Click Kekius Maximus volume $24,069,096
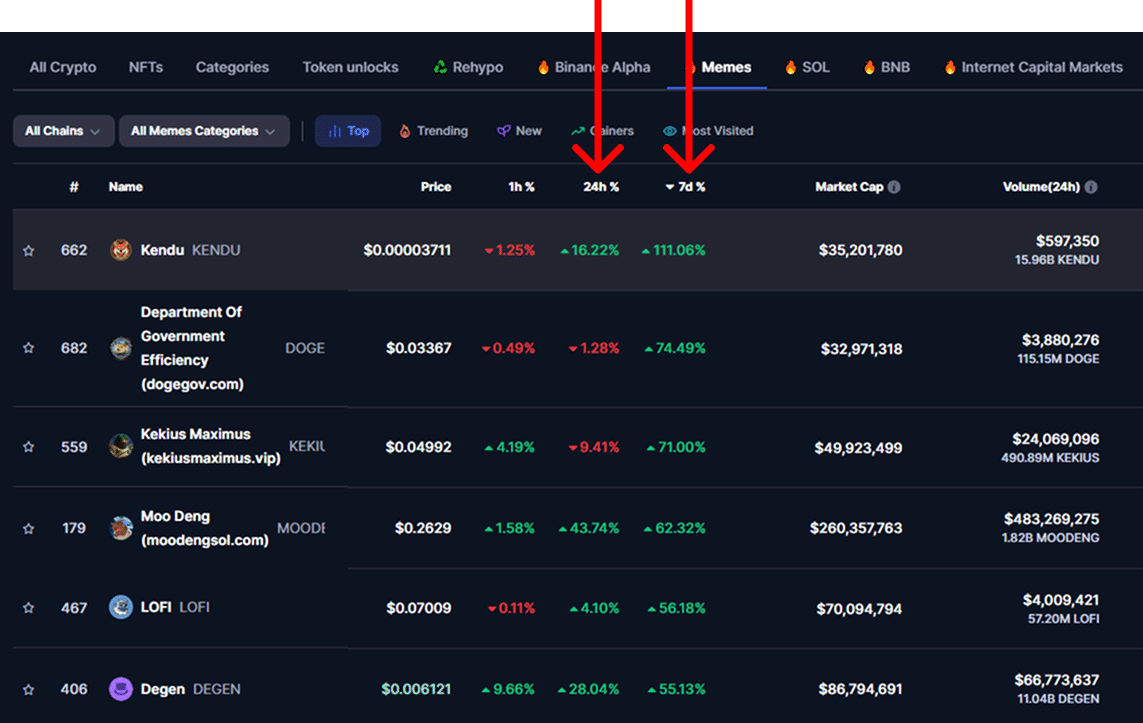The height and width of the screenshot is (723, 1143). 1056,439
